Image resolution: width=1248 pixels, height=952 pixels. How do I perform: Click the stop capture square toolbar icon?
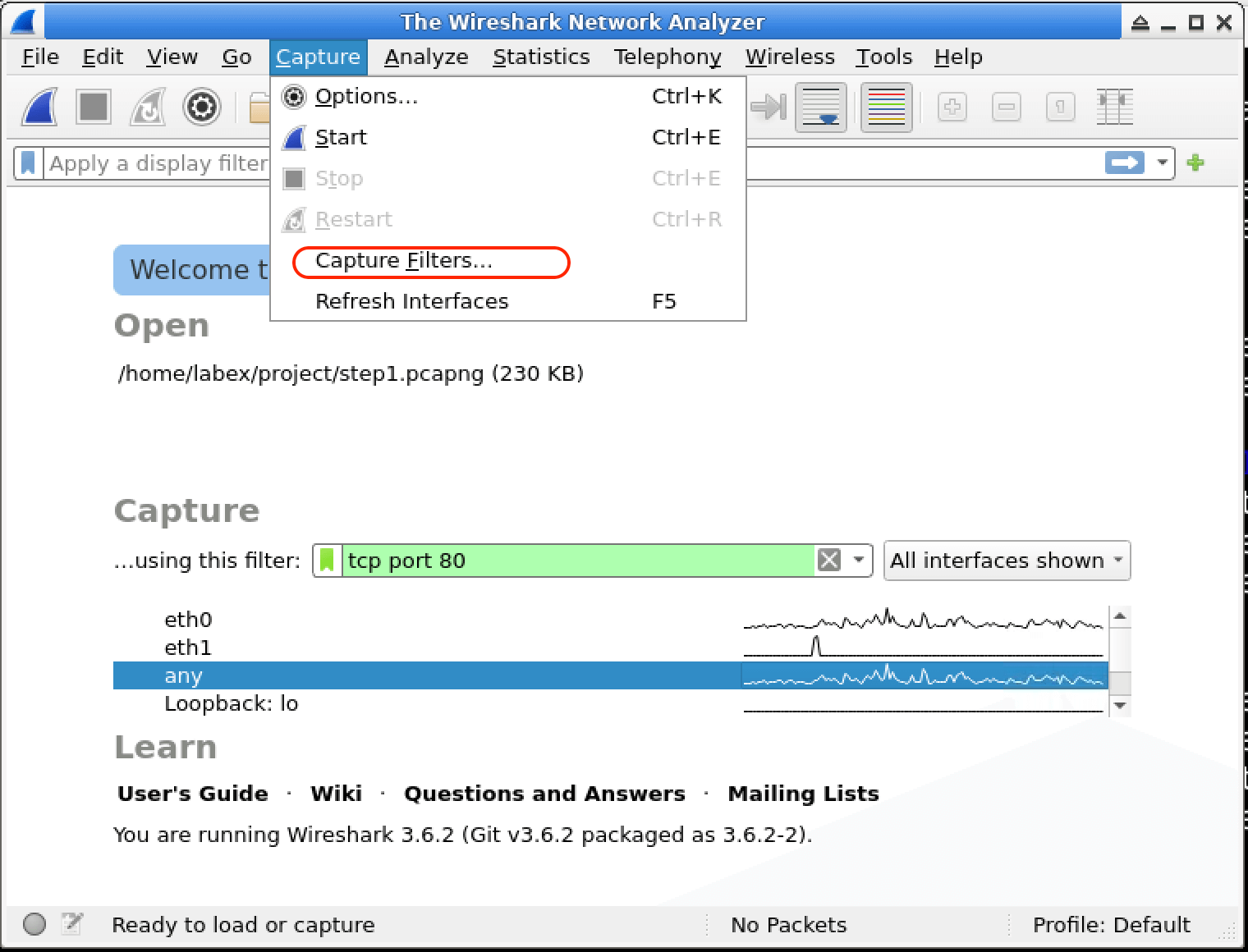coord(94,108)
